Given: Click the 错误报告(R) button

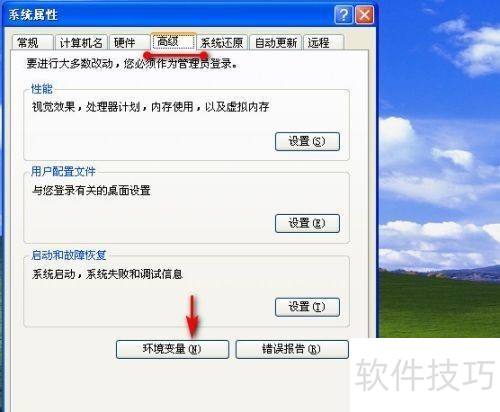Looking at the screenshot, I should click(x=292, y=349).
